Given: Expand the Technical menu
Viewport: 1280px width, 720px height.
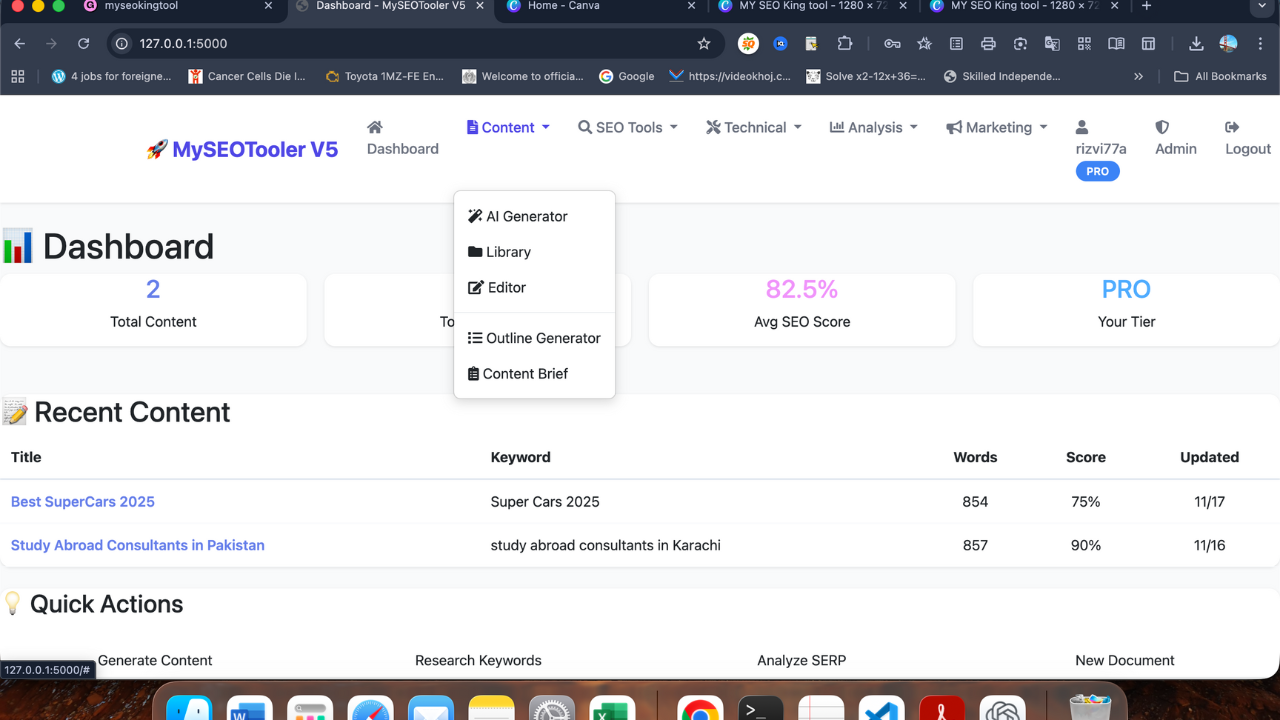Looking at the screenshot, I should (753, 127).
